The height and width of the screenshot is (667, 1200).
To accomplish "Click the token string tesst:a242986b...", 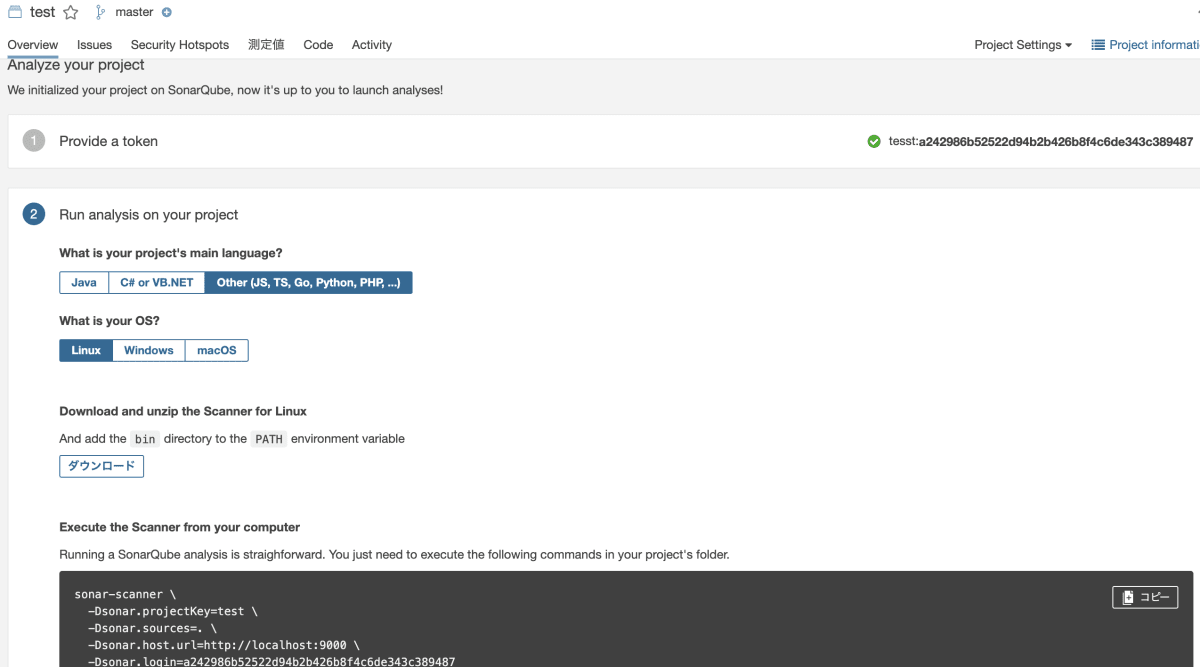I will [1041, 142].
